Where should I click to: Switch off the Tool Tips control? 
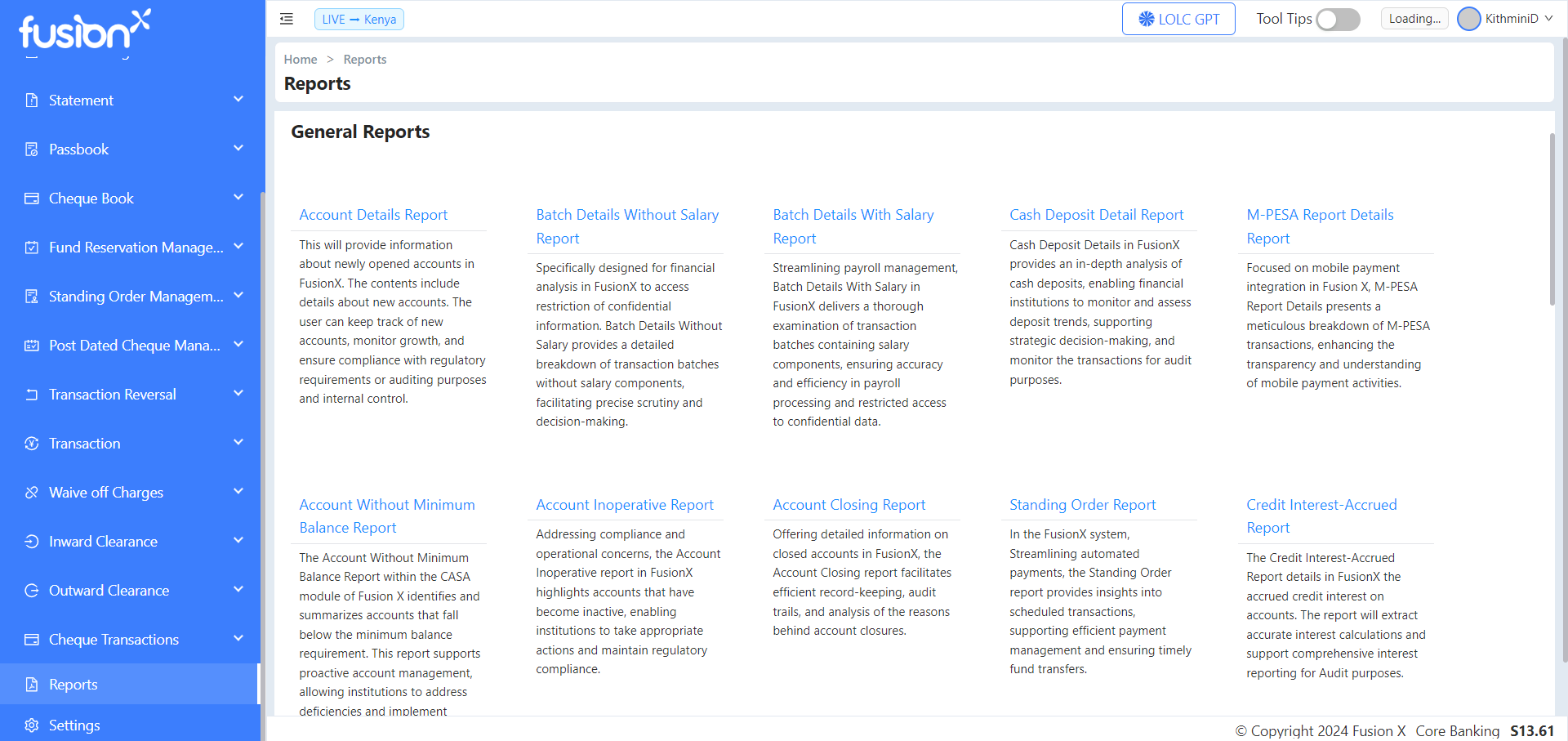coord(1338,19)
